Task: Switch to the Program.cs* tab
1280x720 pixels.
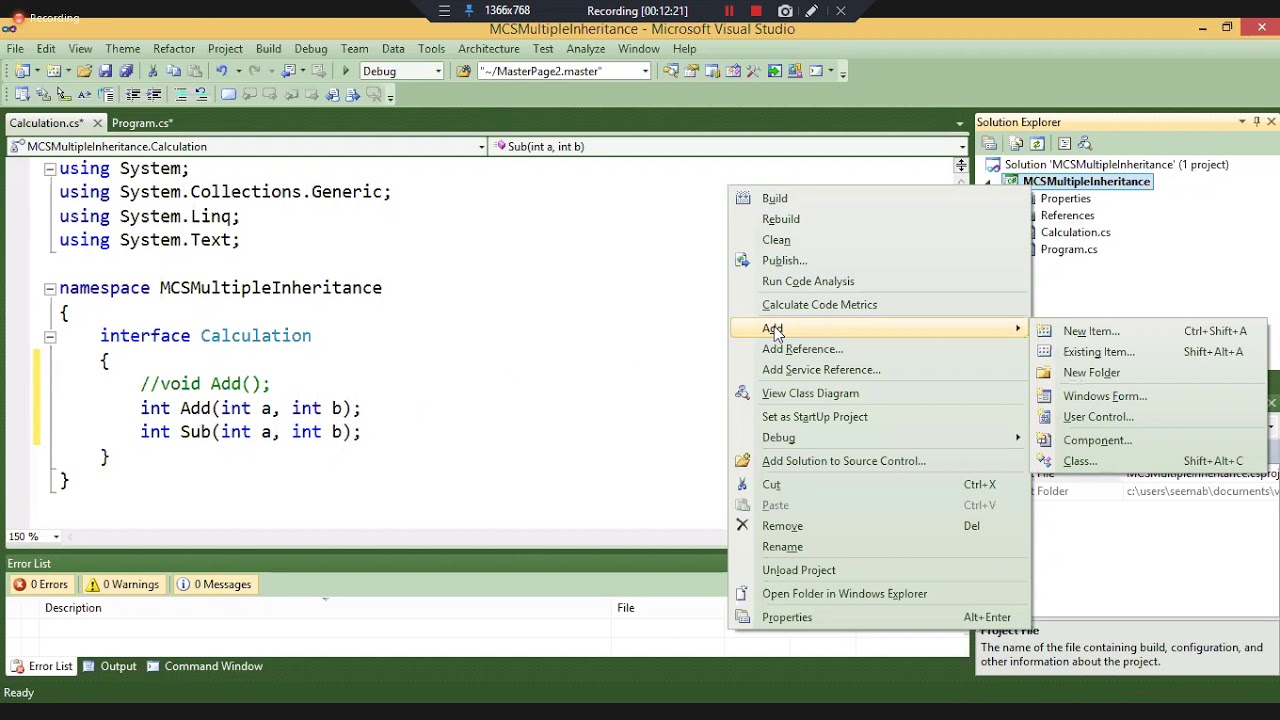Action: (142, 123)
